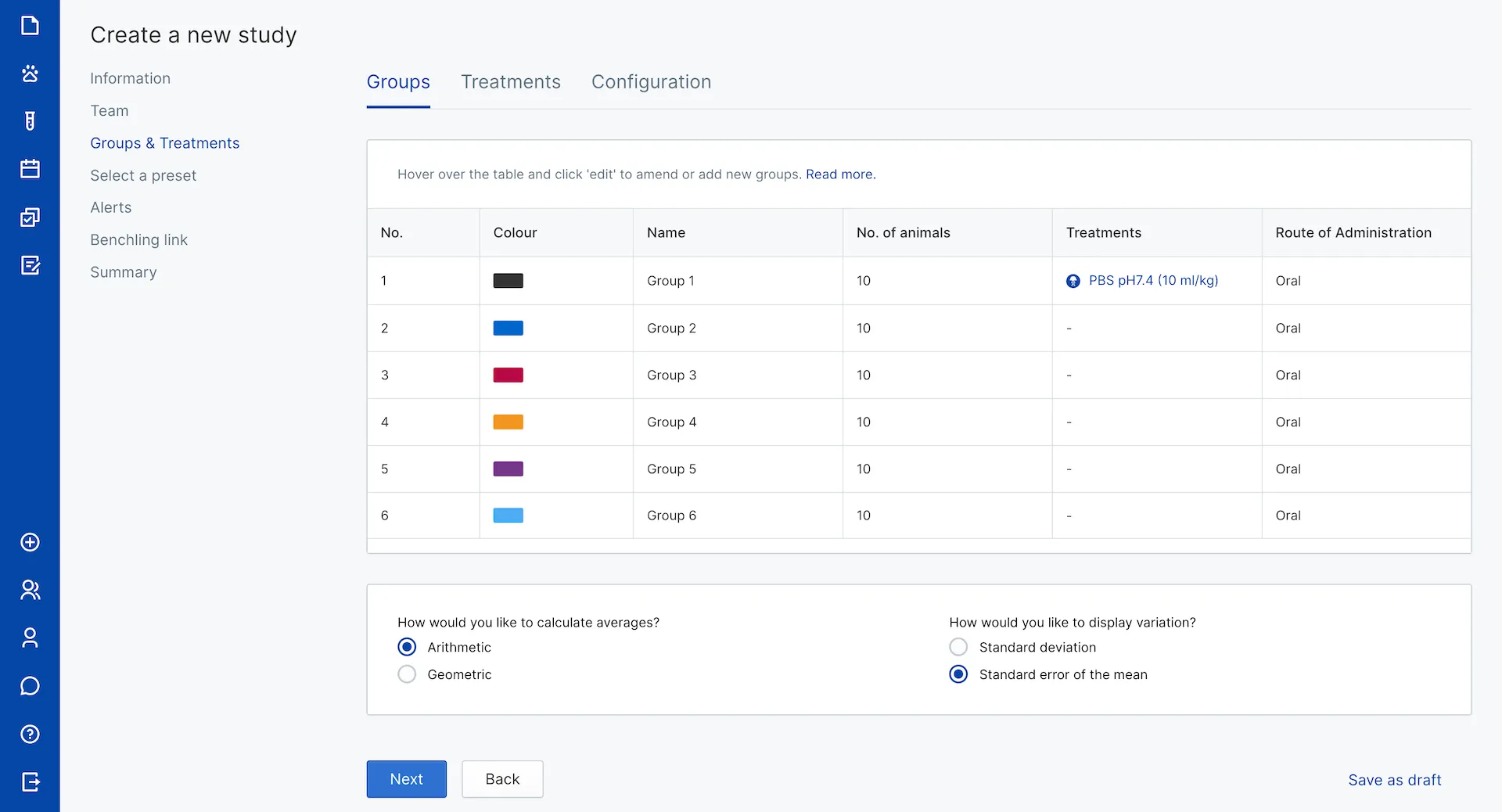1502x812 pixels.
Task: Open the calendar icon in sidebar
Action: [x=30, y=169]
